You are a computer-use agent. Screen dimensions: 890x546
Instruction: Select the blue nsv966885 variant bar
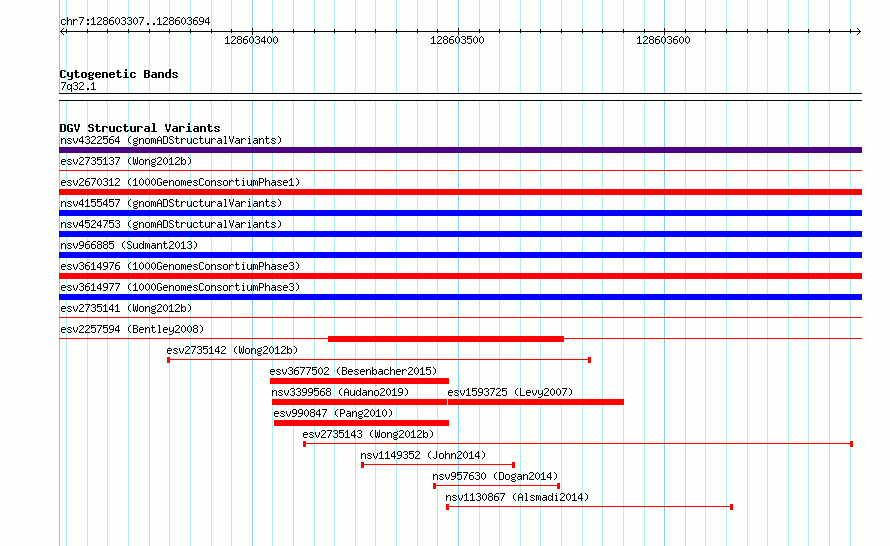point(460,255)
